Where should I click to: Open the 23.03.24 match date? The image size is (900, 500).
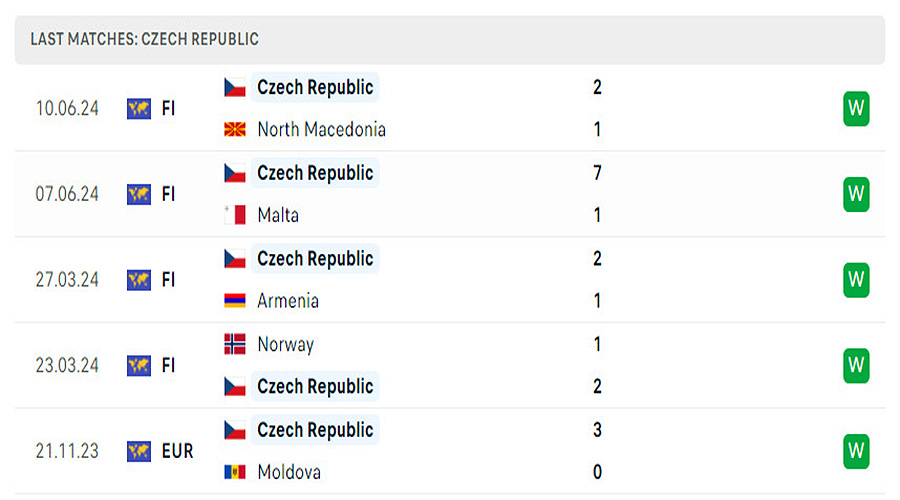(x=67, y=365)
